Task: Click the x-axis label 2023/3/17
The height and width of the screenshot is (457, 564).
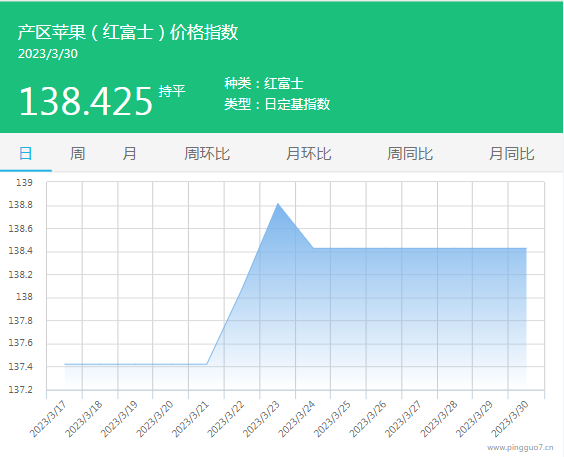Action: (x=48, y=419)
